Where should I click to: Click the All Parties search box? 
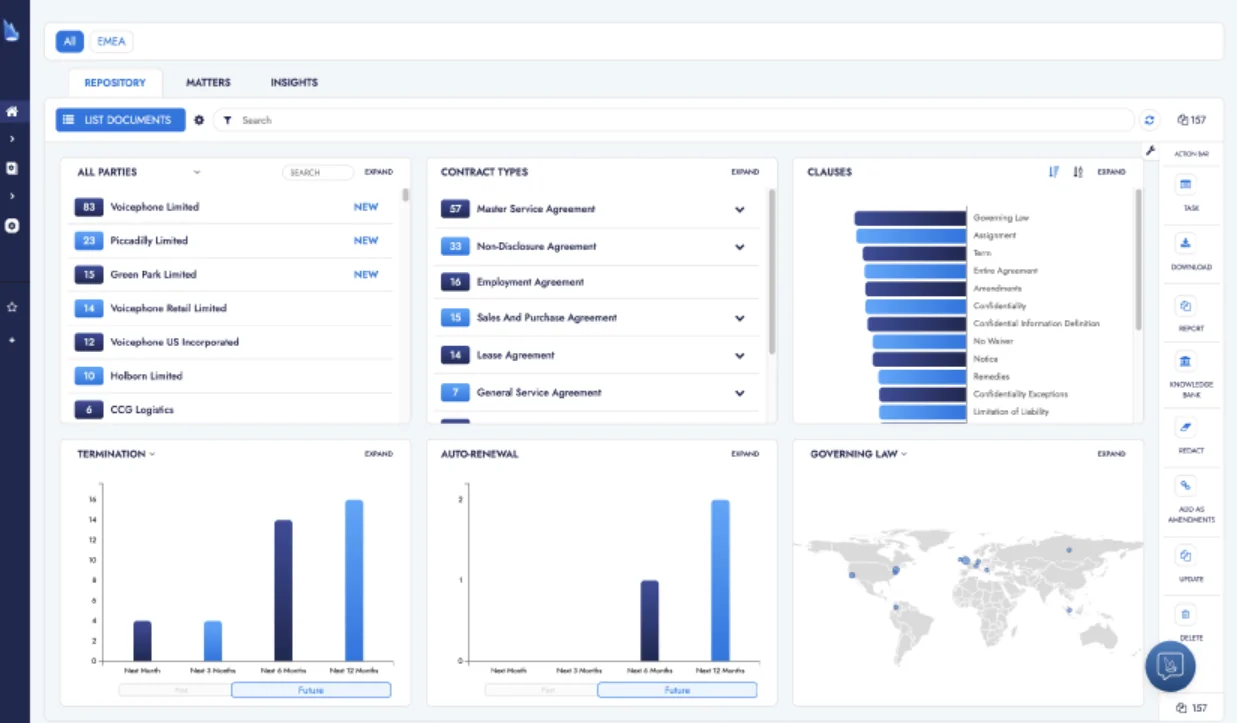click(x=318, y=172)
